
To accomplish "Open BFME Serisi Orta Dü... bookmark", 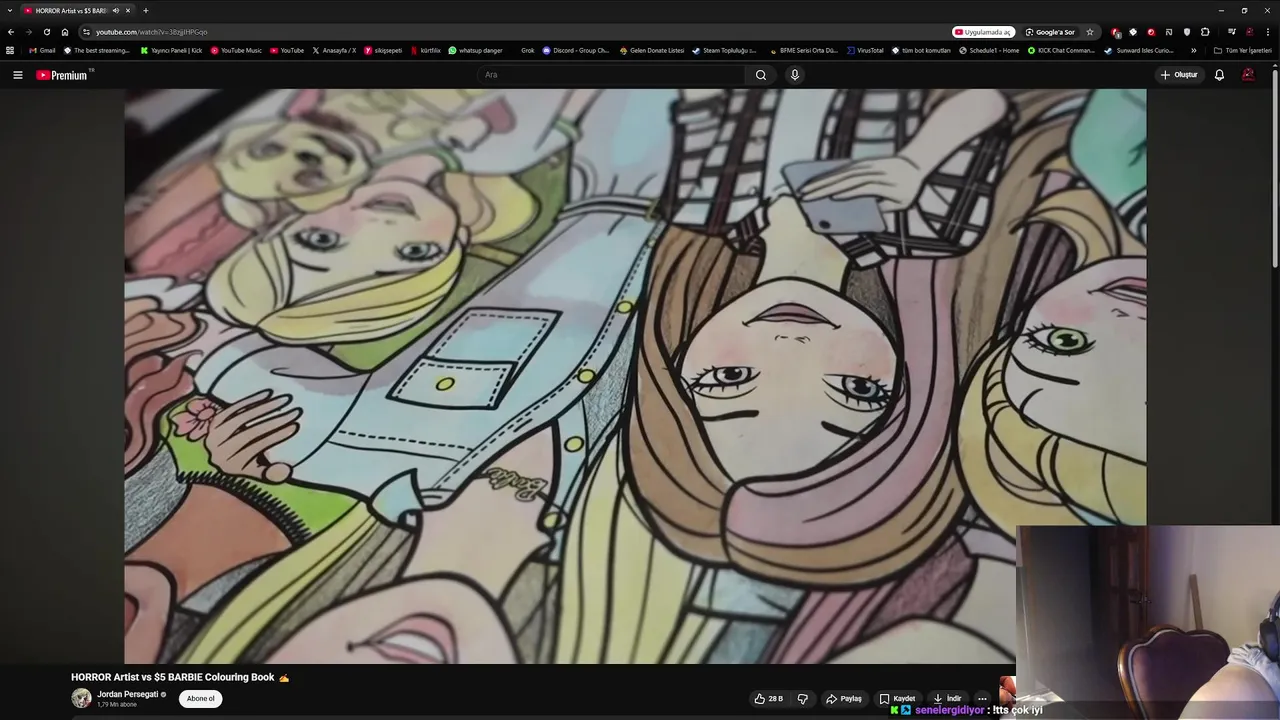I will pyautogui.click(x=804, y=50).
